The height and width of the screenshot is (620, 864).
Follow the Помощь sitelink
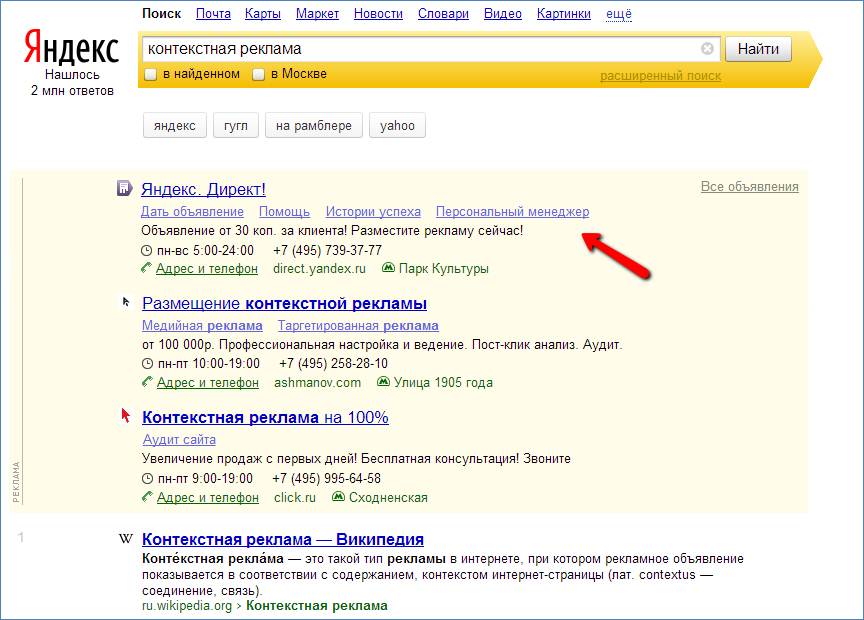point(284,212)
